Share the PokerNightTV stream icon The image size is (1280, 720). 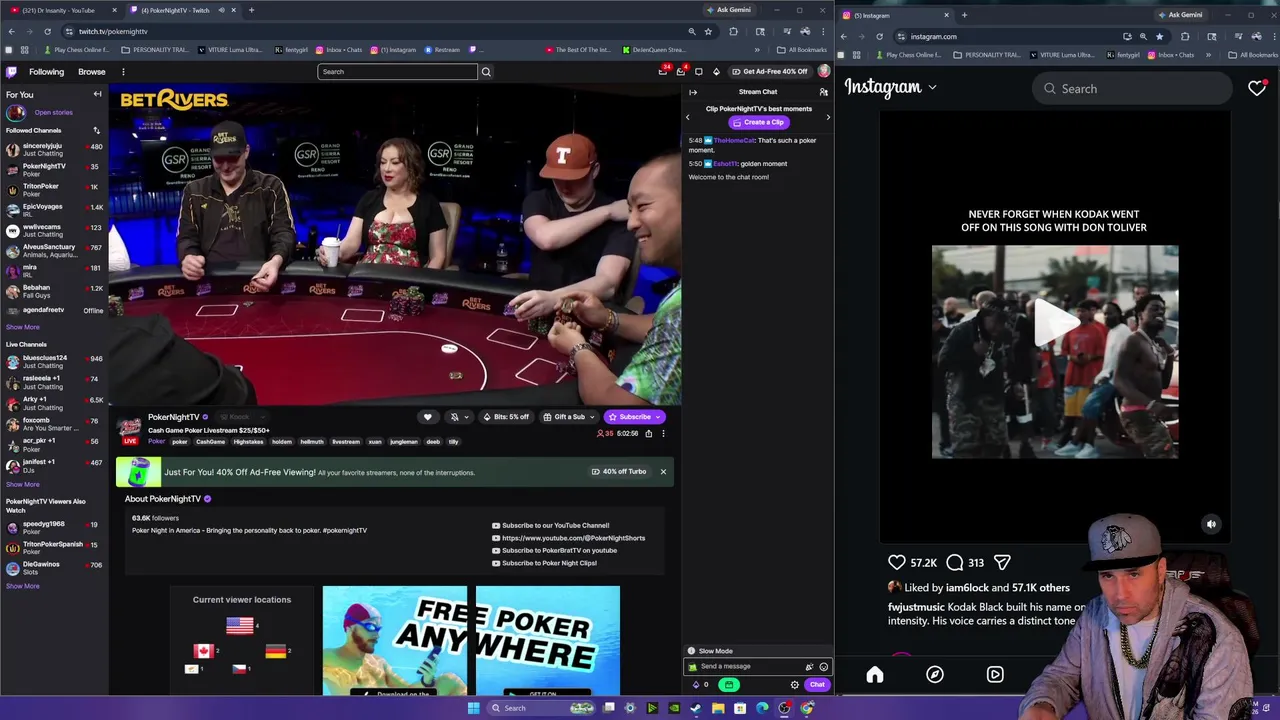click(648, 434)
